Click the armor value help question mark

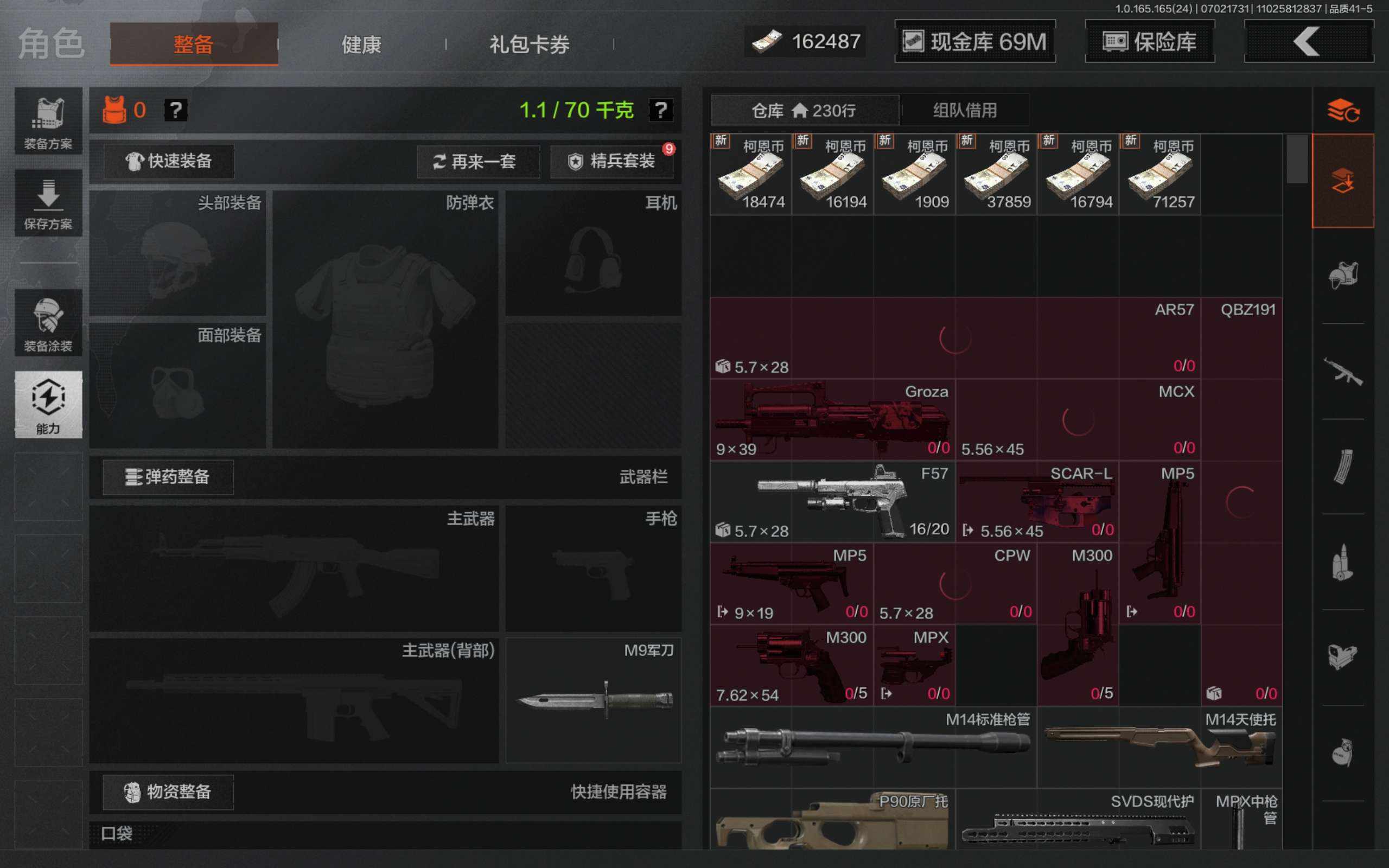176,110
